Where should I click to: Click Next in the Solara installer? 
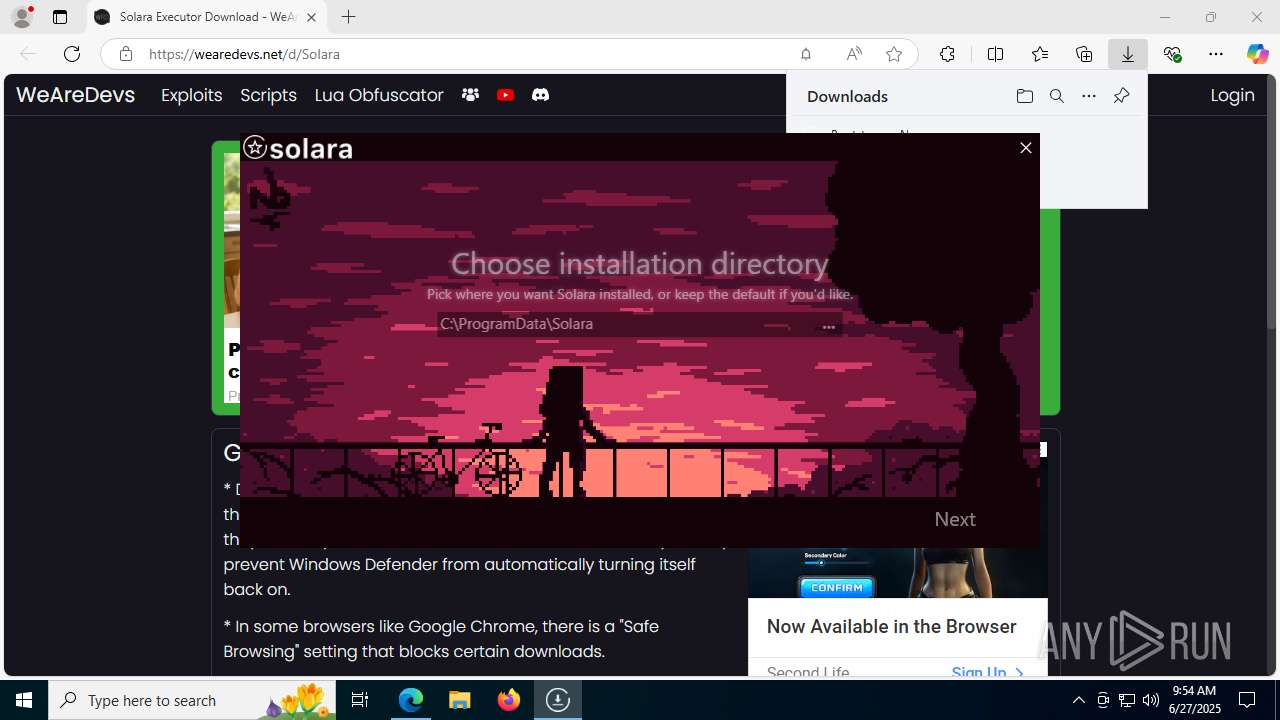[x=954, y=519]
